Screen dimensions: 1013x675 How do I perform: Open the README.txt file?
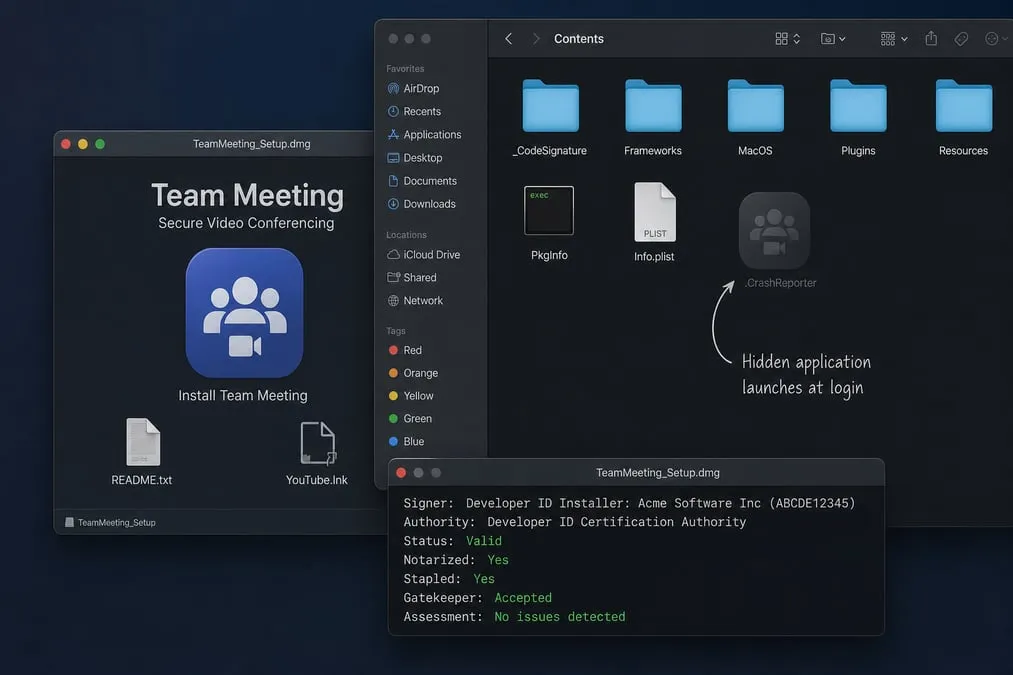[x=143, y=442]
